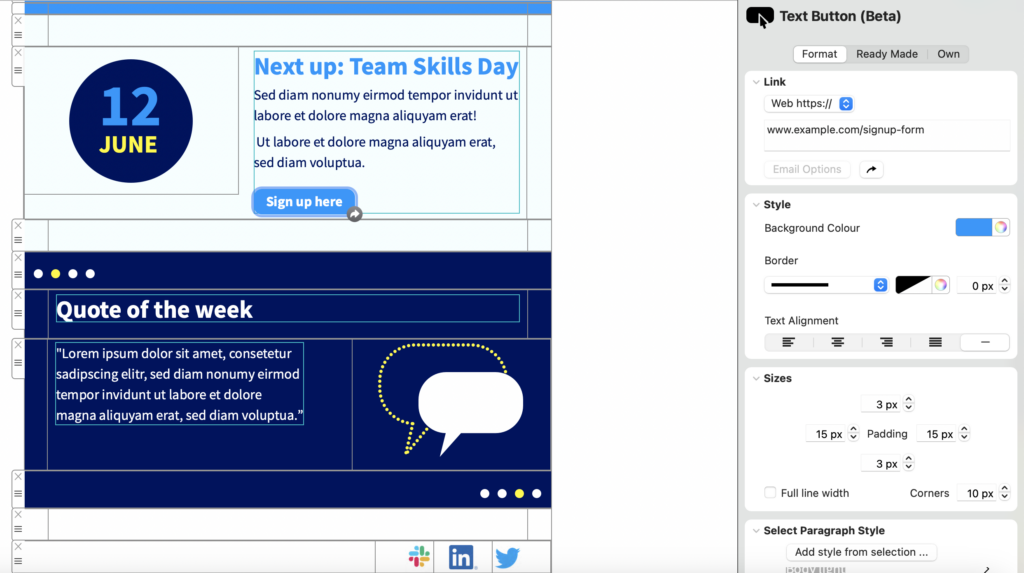1024x573 pixels.
Task: Collapse the Link section
Action: point(756,82)
